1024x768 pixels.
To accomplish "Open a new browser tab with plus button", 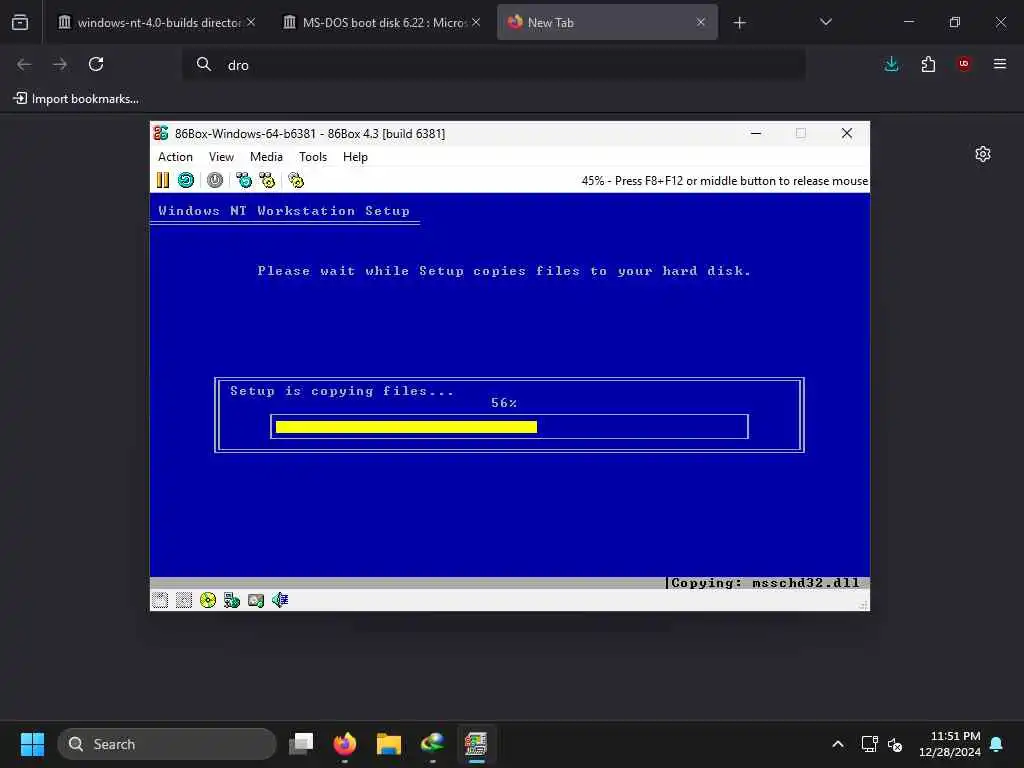I will point(739,23).
